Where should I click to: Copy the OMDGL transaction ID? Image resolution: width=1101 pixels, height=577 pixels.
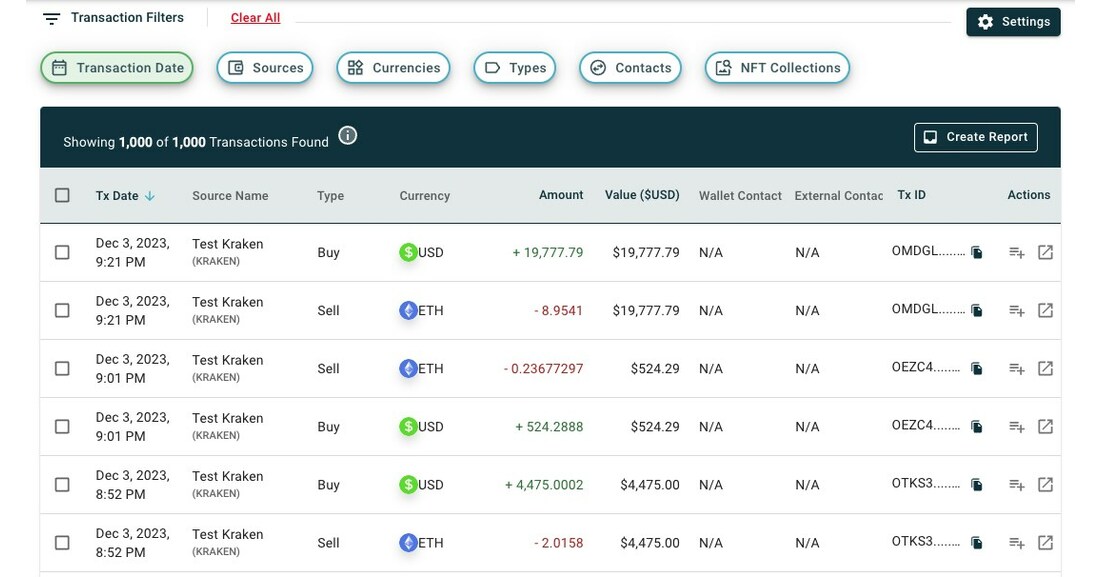(x=975, y=252)
